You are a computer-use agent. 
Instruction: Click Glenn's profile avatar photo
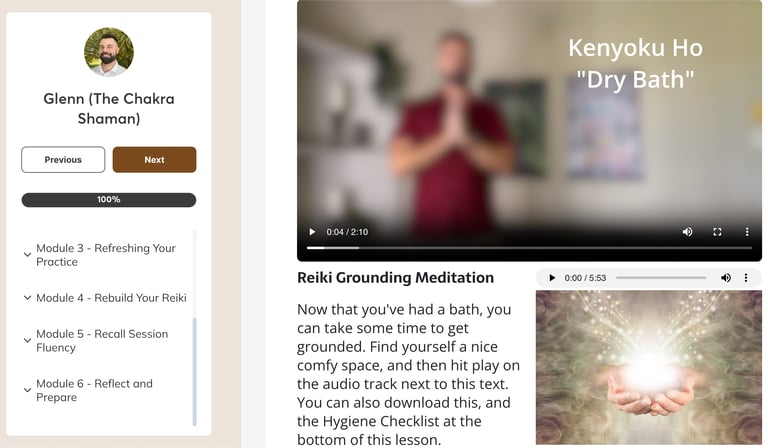(109, 52)
